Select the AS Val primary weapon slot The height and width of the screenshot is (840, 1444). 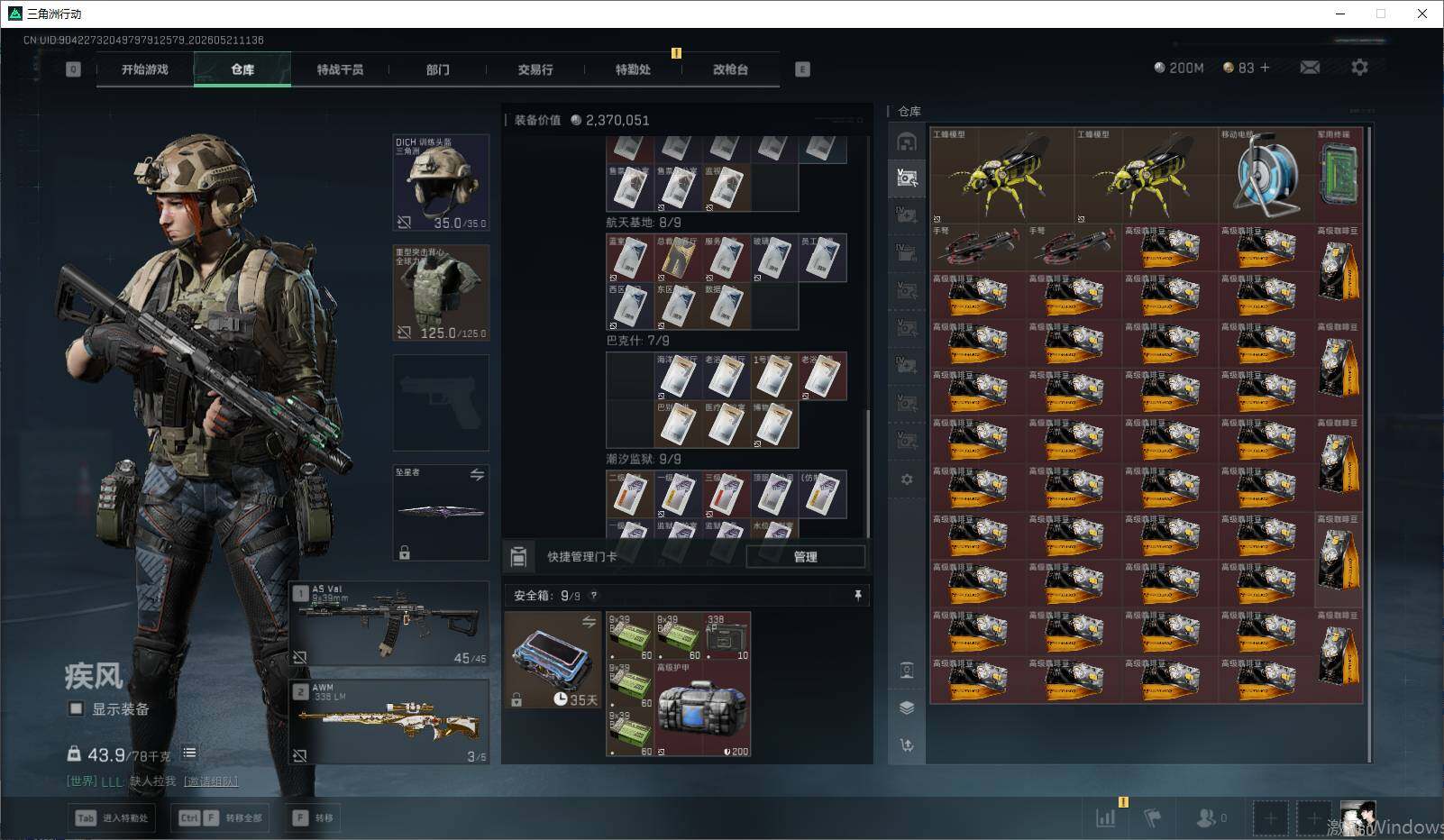389,624
